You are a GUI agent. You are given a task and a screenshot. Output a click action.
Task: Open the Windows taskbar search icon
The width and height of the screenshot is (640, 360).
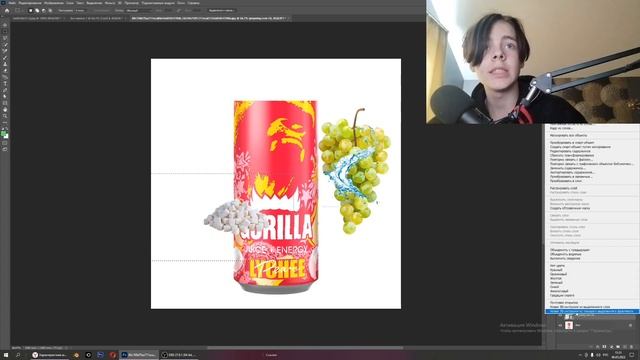(18, 355)
